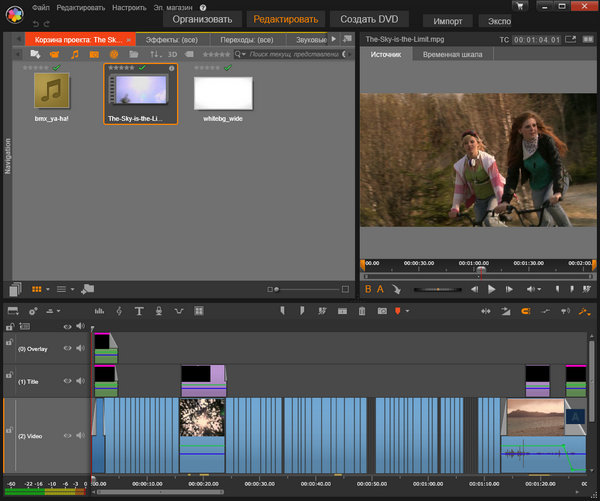Select the whitebg_wide thumbnail in library
The width and height of the screenshot is (600, 501).
click(x=222, y=92)
